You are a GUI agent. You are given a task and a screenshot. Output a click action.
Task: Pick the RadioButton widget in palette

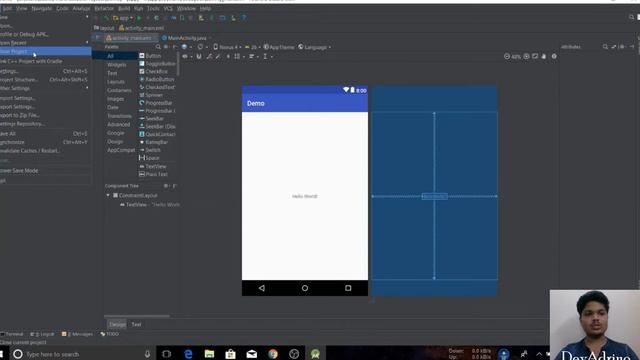157,79
